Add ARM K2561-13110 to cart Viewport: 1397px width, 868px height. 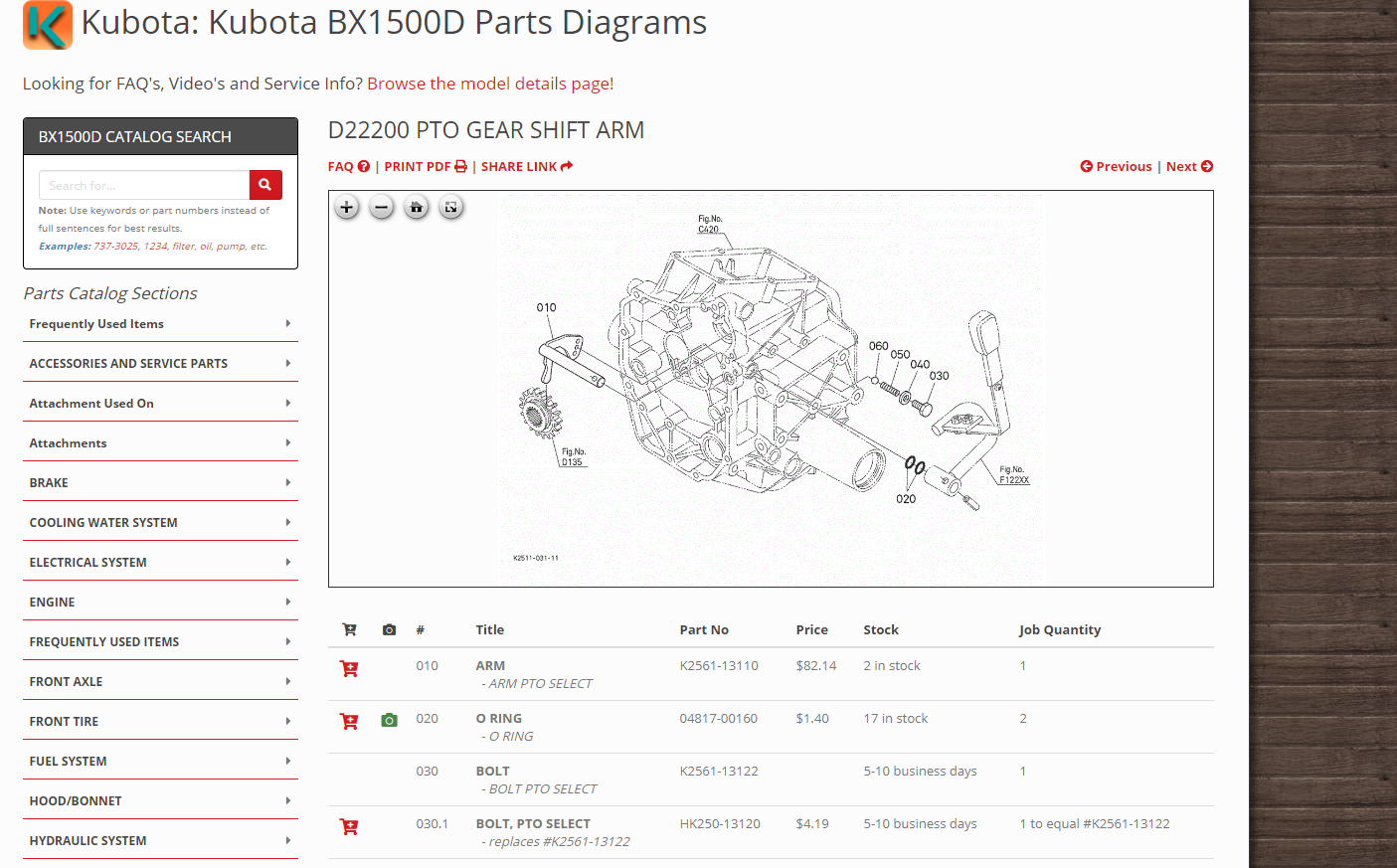(x=349, y=669)
